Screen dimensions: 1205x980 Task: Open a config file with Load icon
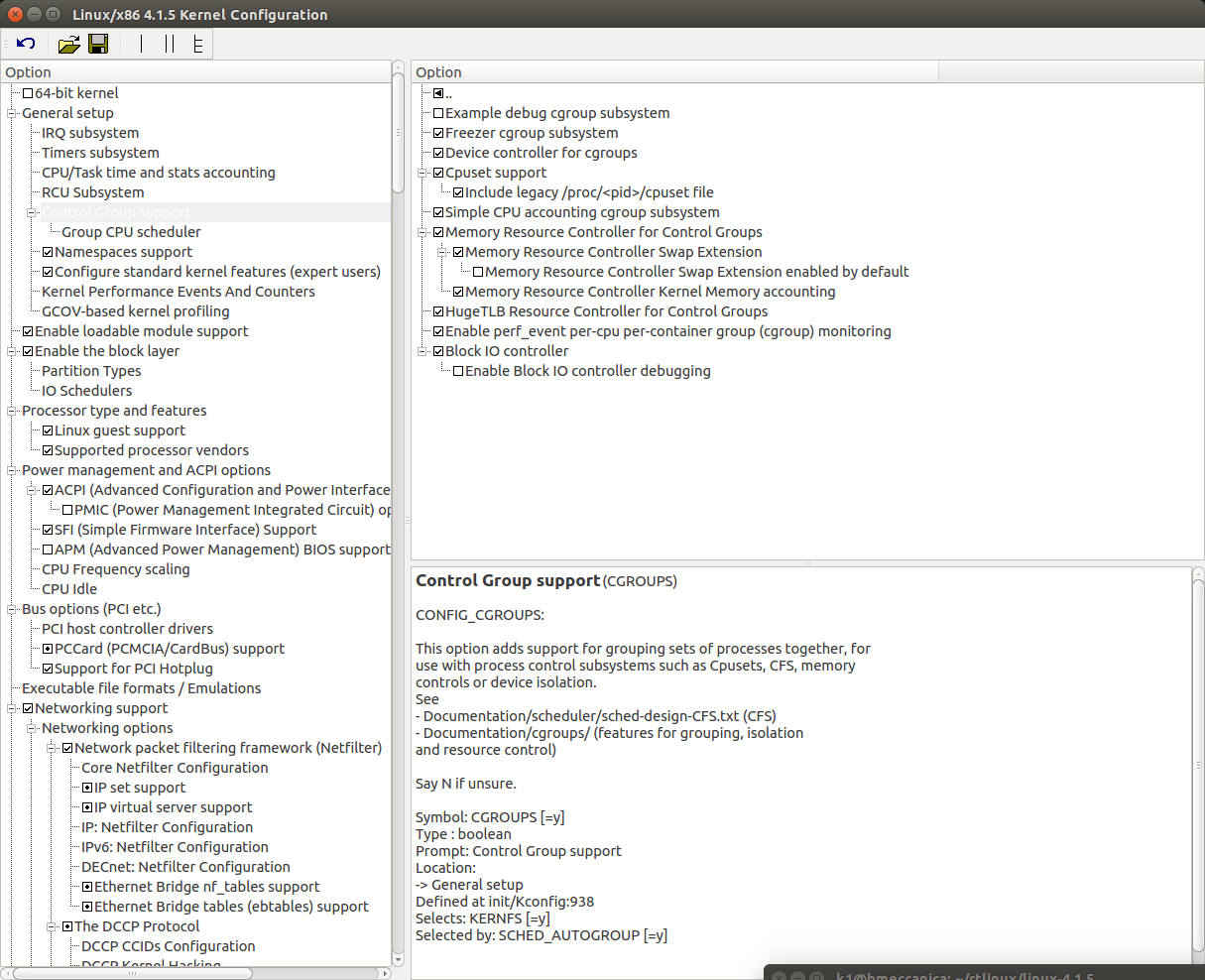68,44
